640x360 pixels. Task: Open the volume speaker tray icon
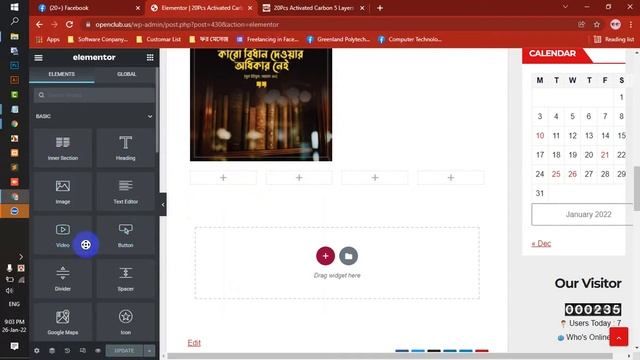point(9,291)
